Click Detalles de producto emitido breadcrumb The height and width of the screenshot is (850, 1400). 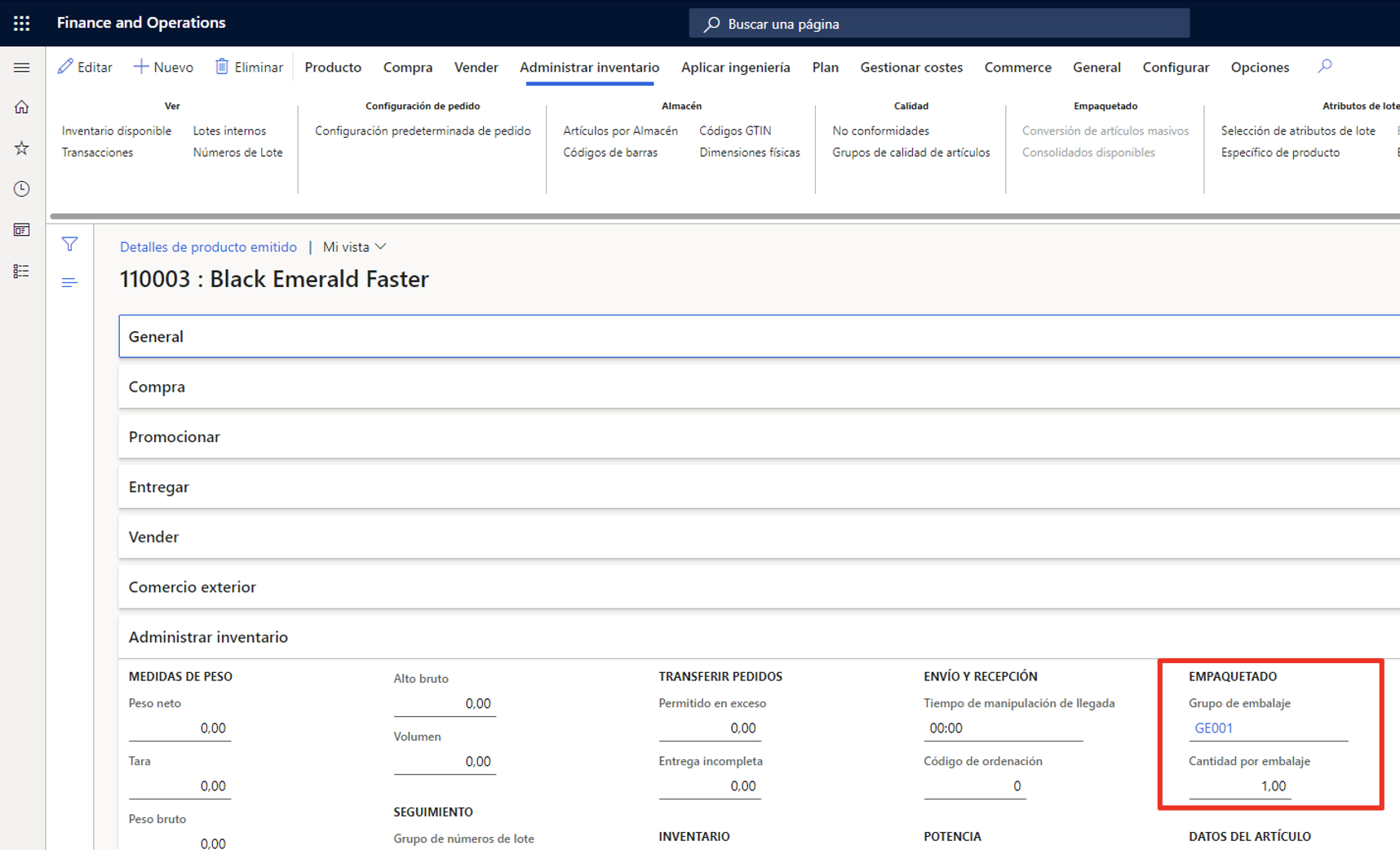point(208,246)
